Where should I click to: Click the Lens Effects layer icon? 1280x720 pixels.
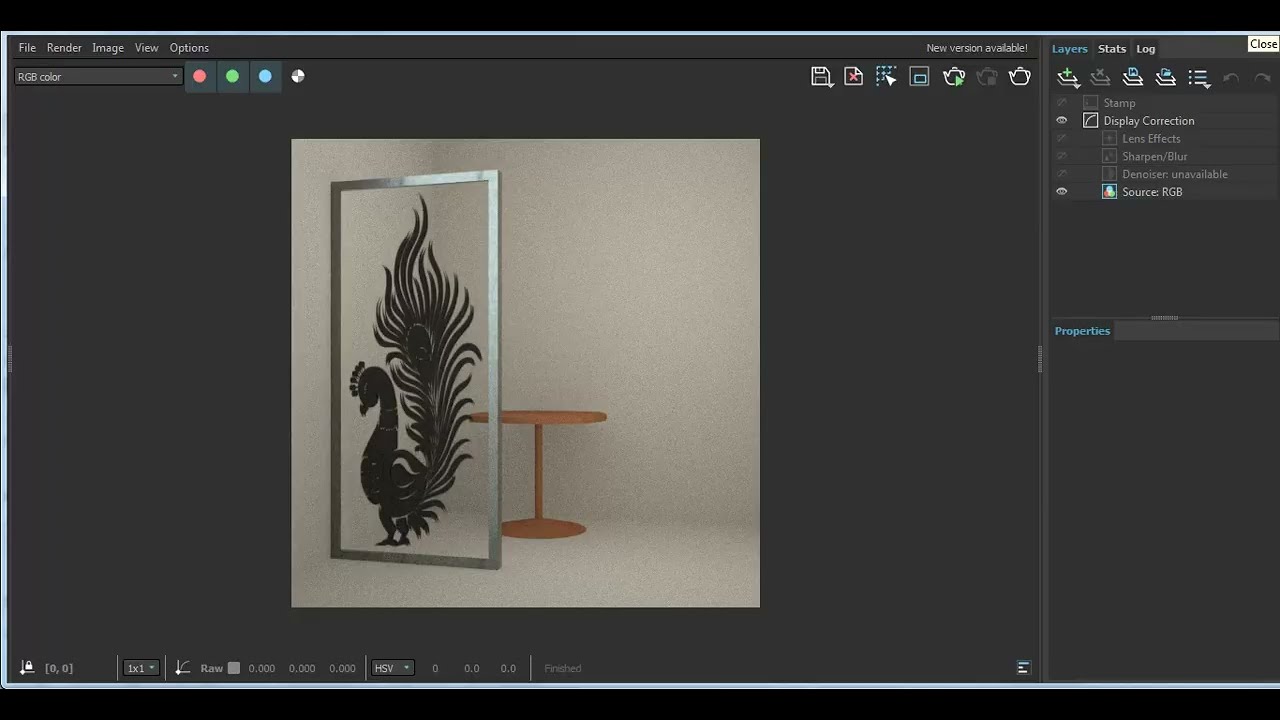tap(1109, 139)
